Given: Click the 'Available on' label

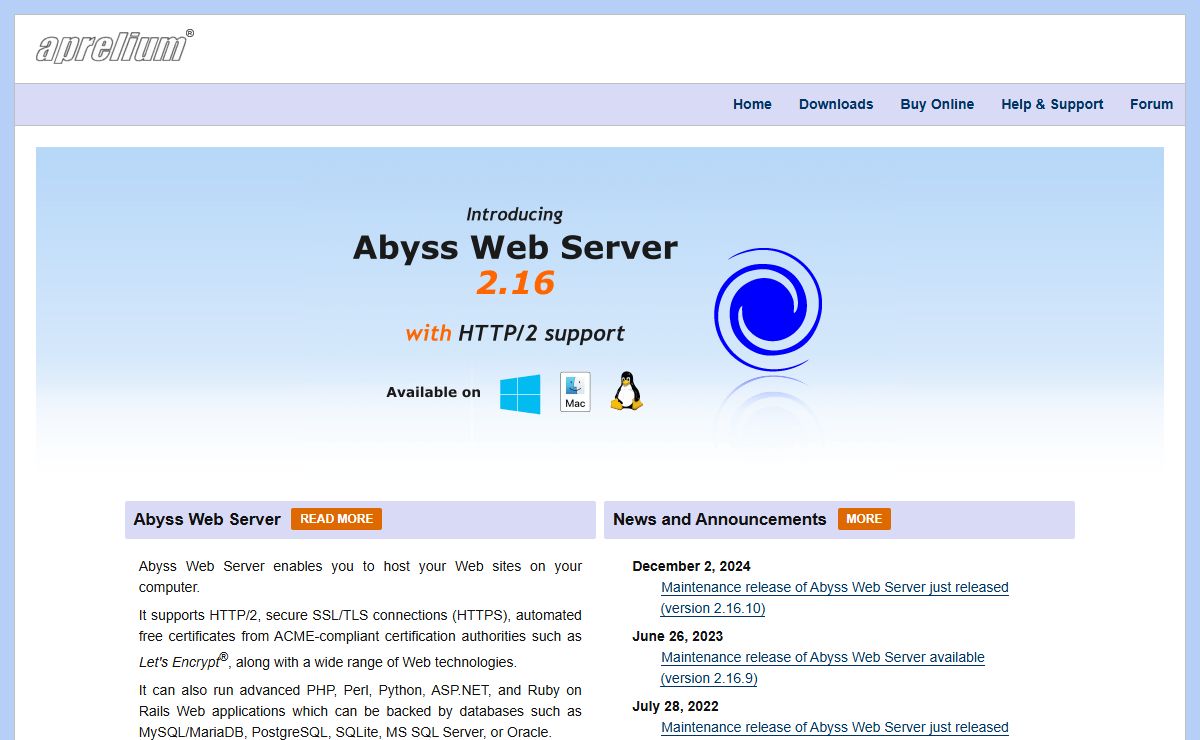Looking at the screenshot, I should point(433,392).
